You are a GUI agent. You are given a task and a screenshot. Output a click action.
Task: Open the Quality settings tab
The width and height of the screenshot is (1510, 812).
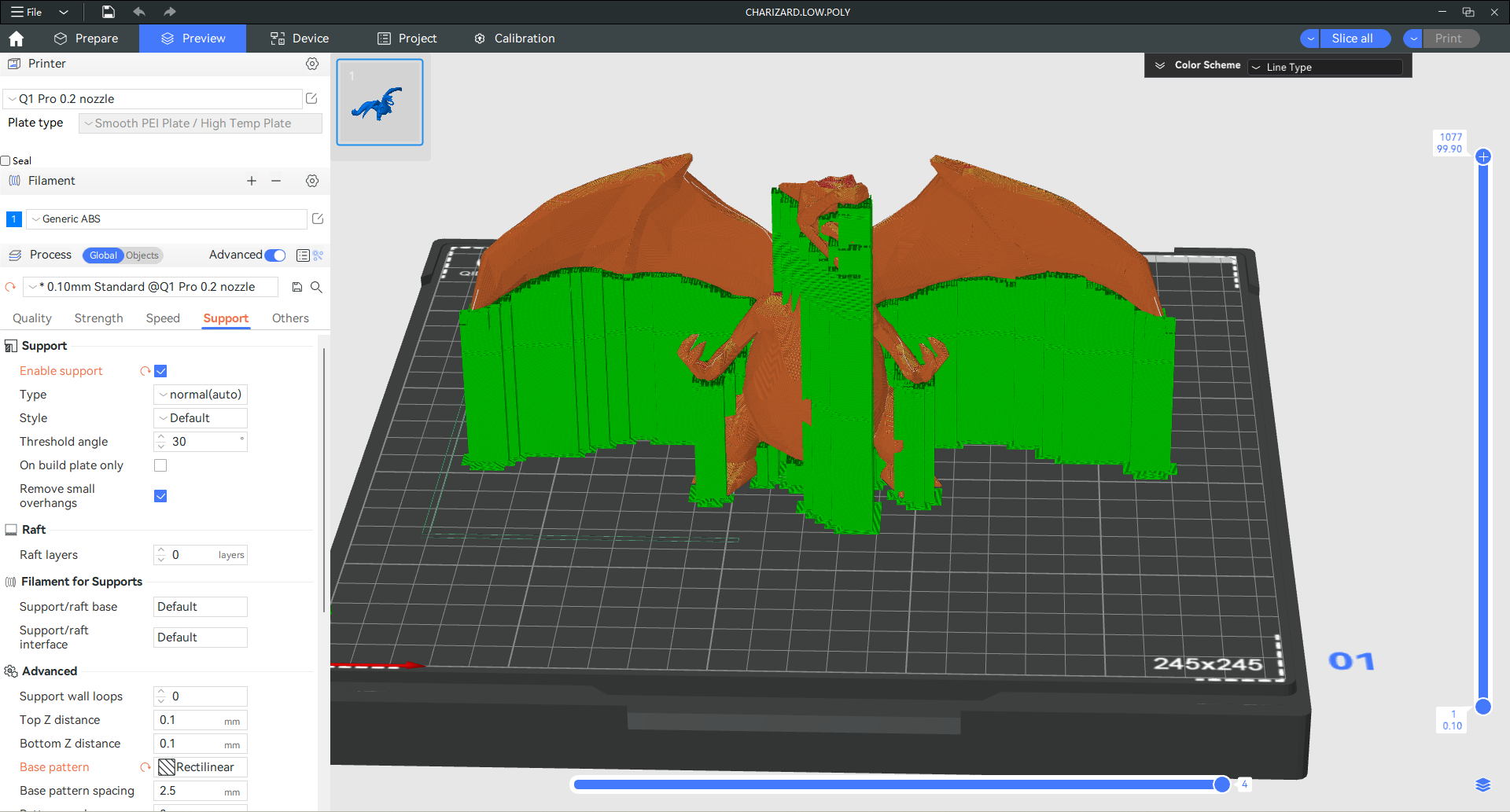click(x=32, y=318)
